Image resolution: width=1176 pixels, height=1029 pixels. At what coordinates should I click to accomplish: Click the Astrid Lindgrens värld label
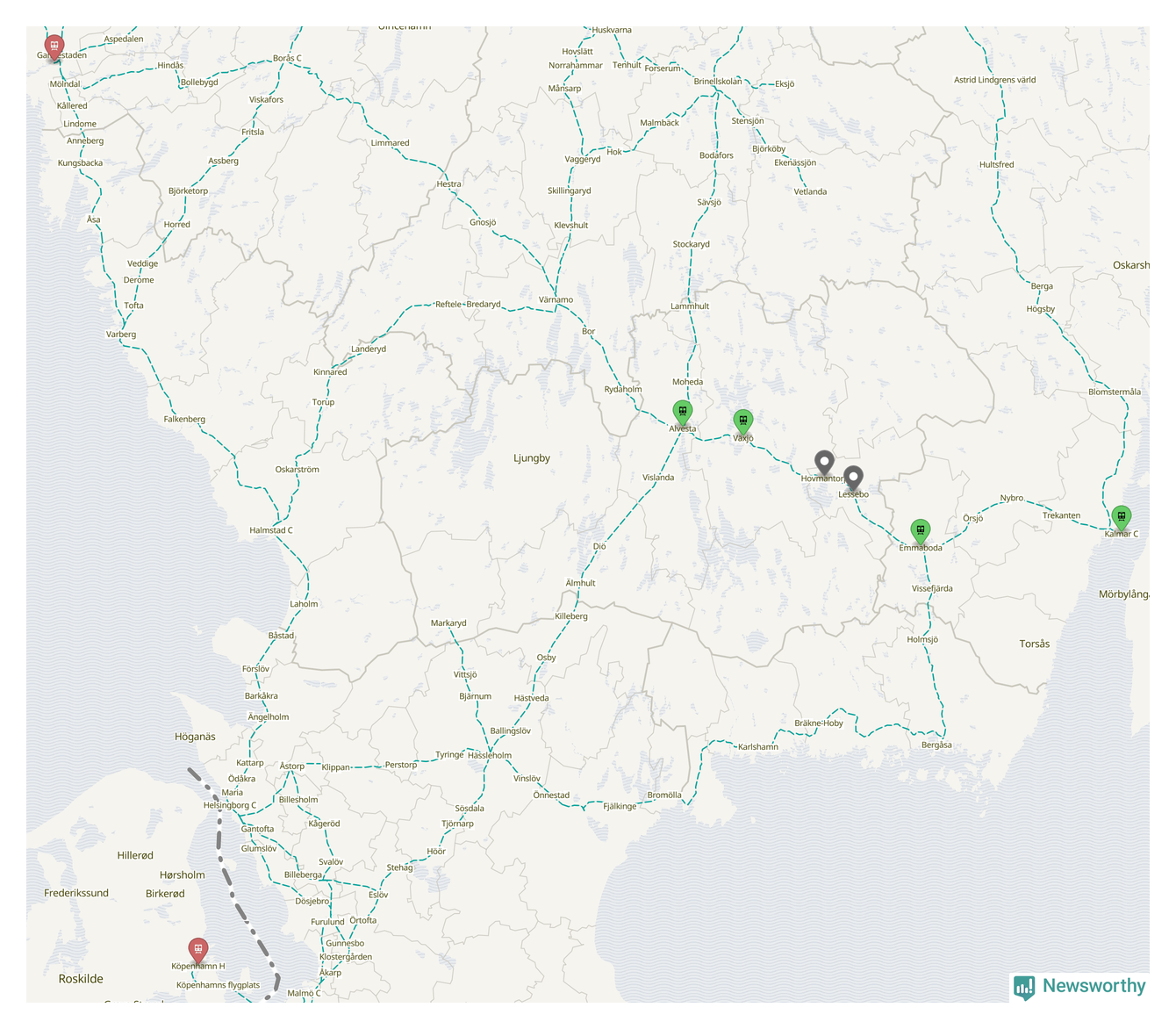point(995,80)
